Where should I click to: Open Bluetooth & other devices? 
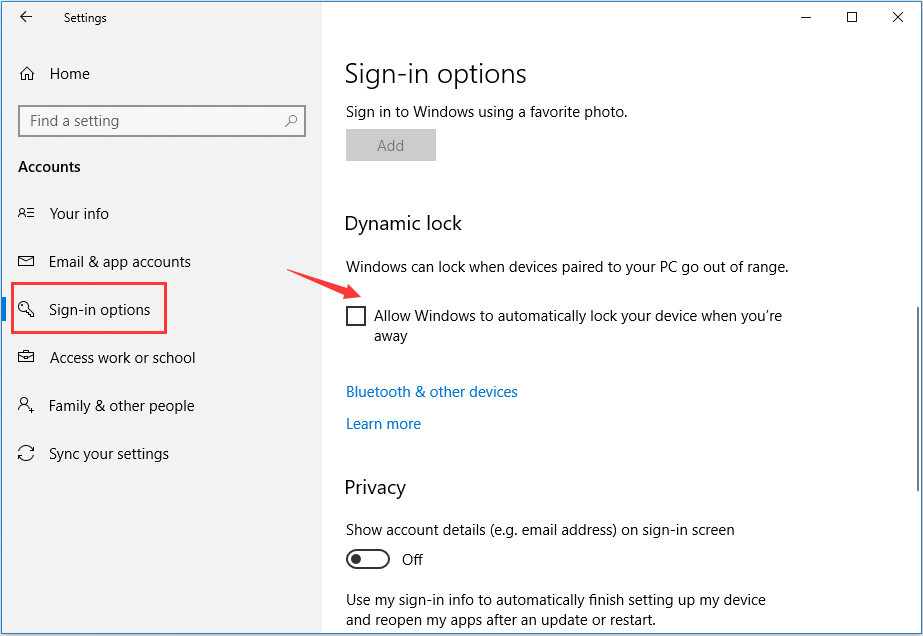431,391
